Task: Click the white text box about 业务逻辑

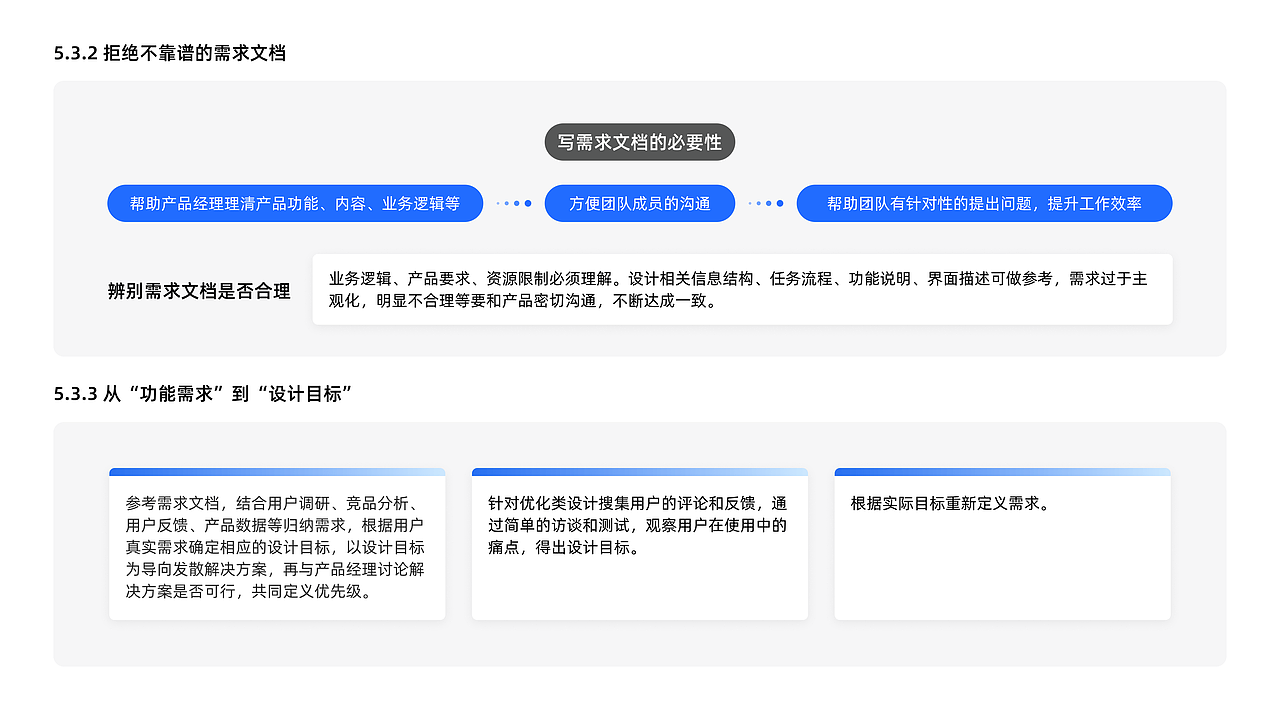Action: tap(742, 289)
